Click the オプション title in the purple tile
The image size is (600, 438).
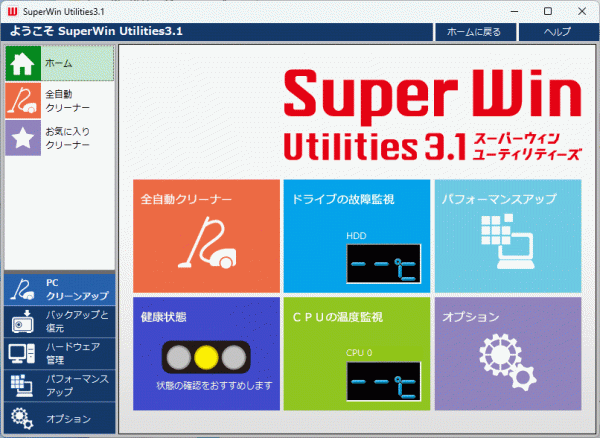pyautogui.click(x=471, y=317)
